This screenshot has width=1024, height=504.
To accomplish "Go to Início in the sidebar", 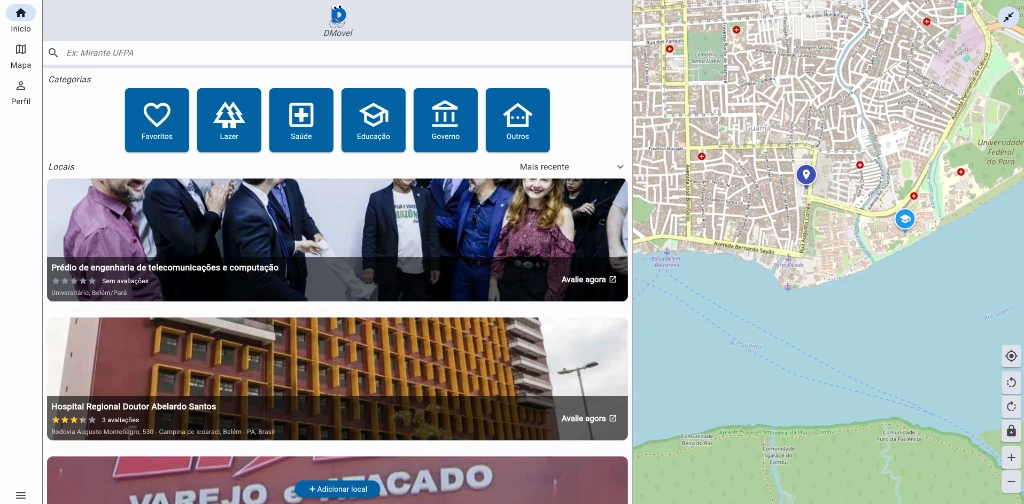I will tap(20, 19).
